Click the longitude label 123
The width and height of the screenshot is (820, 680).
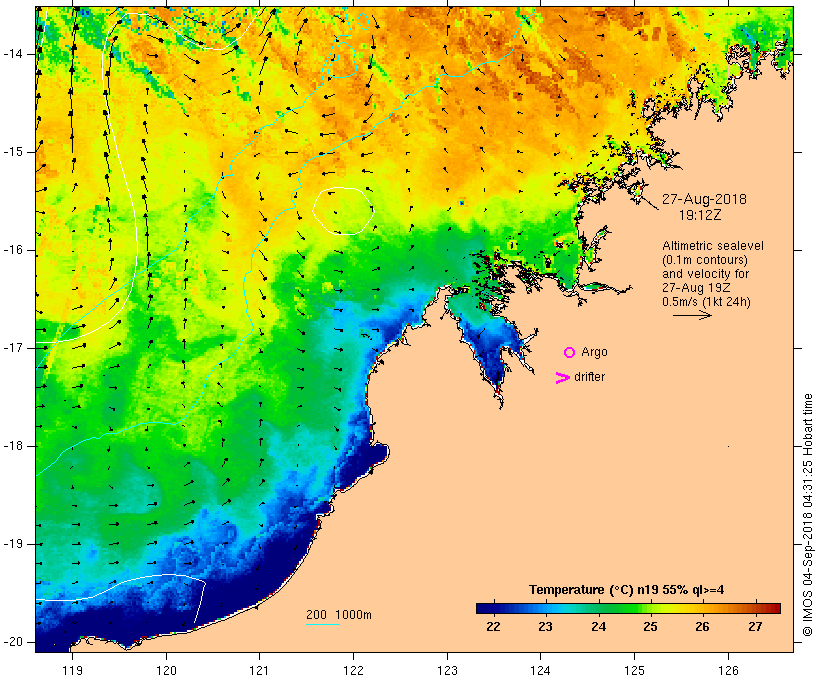click(447, 670)
